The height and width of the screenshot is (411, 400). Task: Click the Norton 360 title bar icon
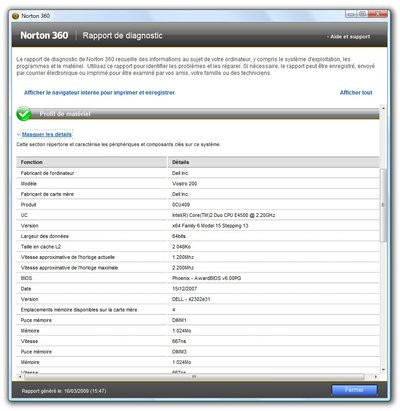pos(15,16)
